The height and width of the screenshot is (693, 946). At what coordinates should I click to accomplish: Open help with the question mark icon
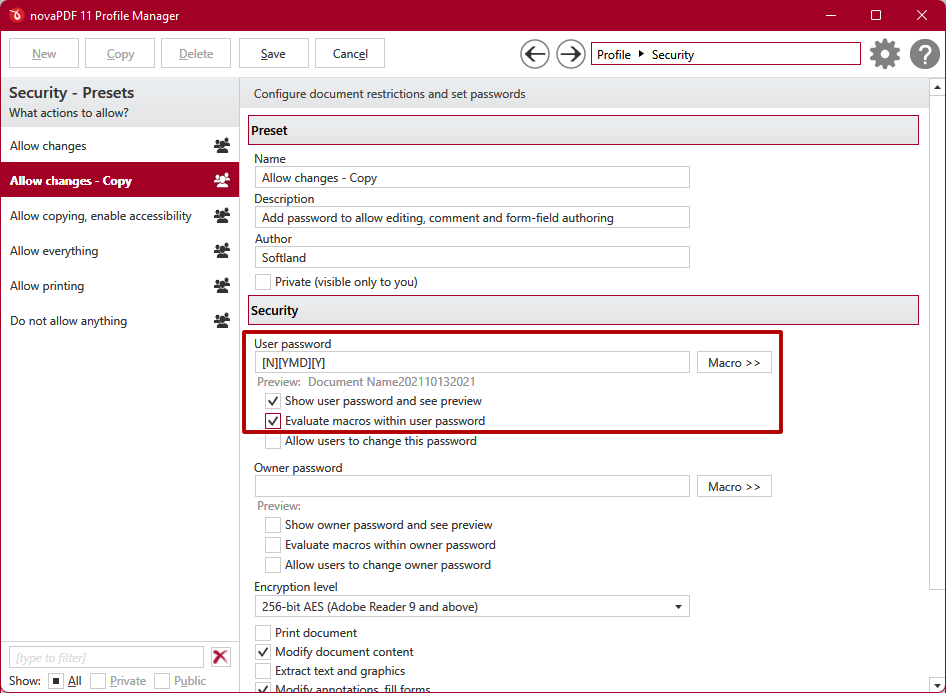click(924, 54)
